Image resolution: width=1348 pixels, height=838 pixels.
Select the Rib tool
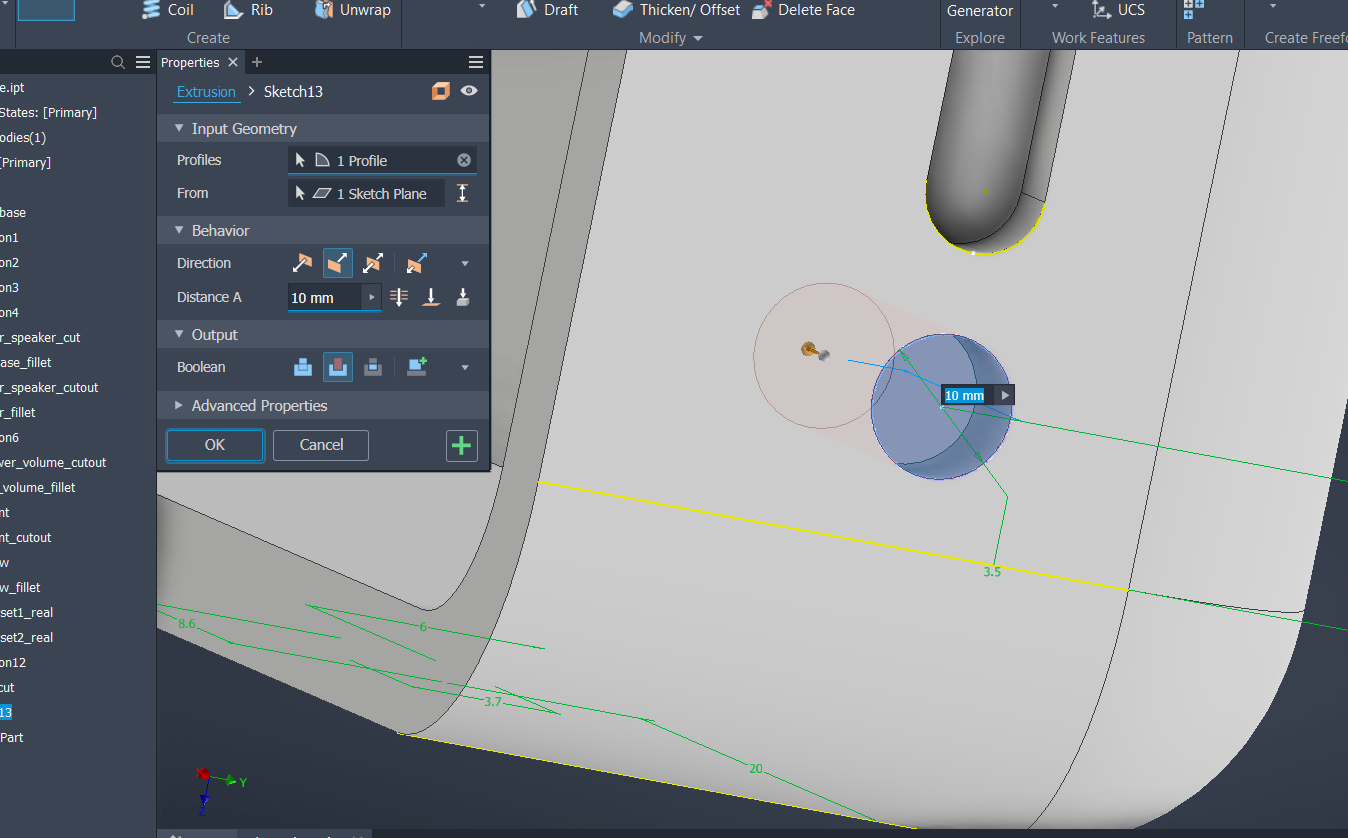click(247, 10)
